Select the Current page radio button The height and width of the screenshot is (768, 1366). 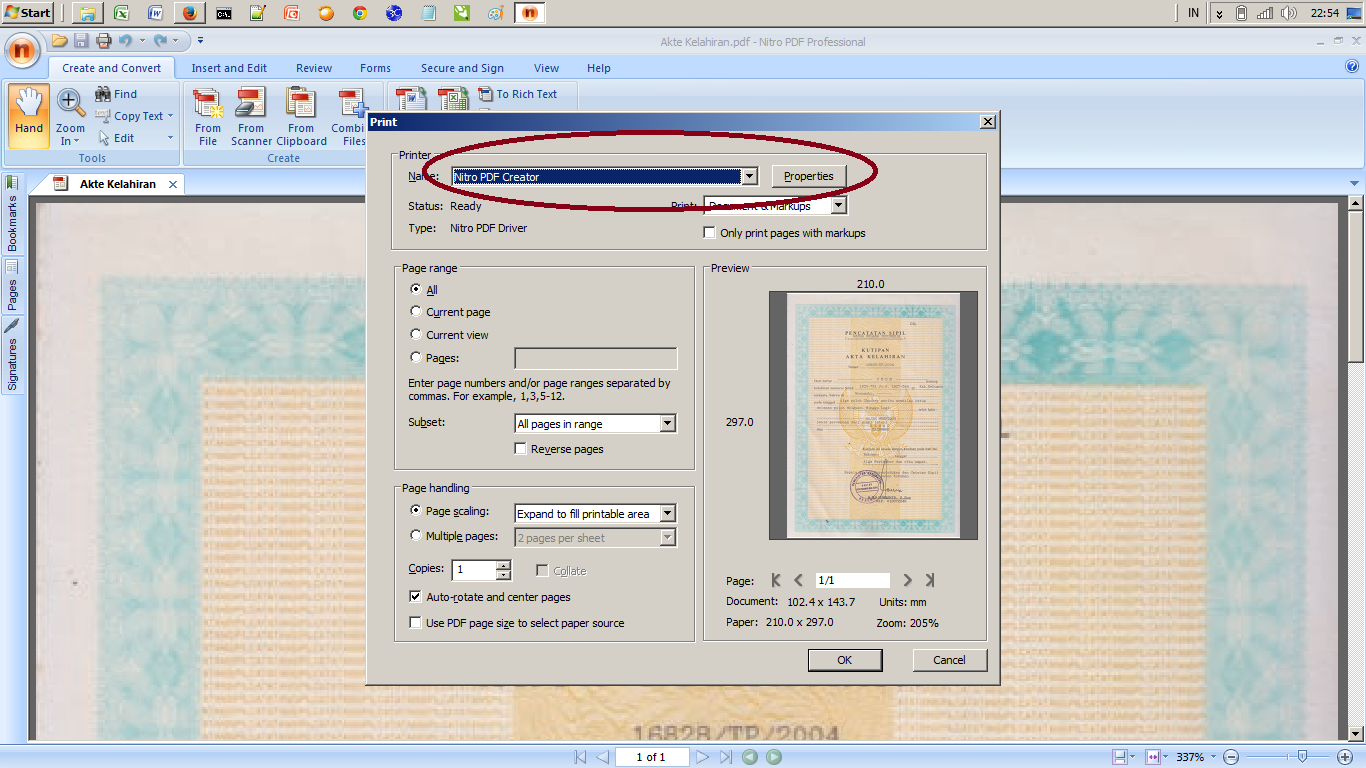pyautogui.click(x=416, y=312)
